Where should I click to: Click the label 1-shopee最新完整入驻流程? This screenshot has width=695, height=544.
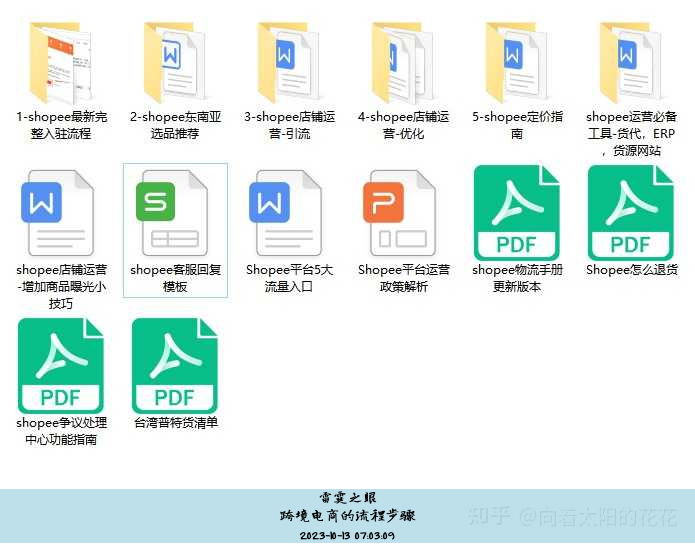click(61, 125)
